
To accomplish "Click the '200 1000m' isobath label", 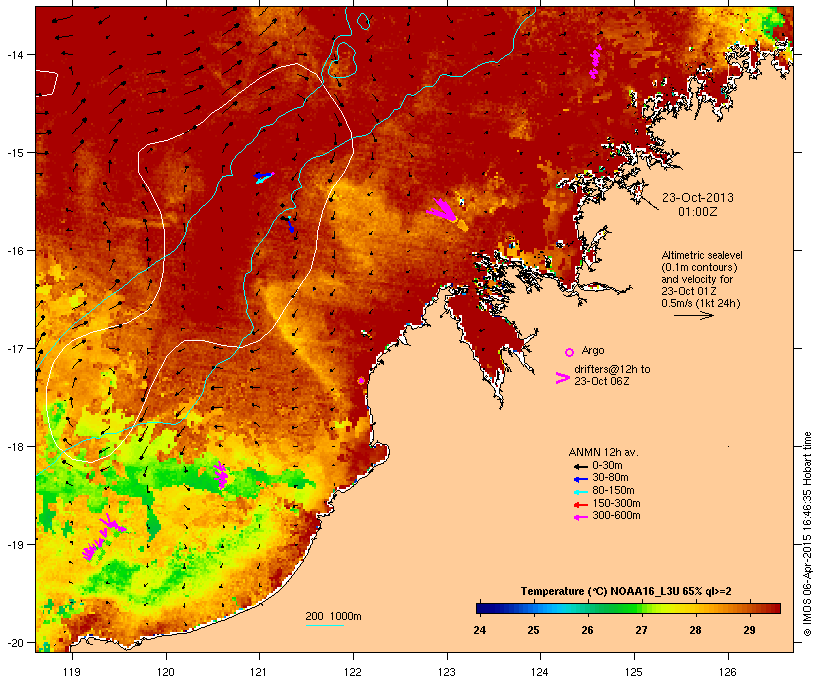I will [333, 616].
